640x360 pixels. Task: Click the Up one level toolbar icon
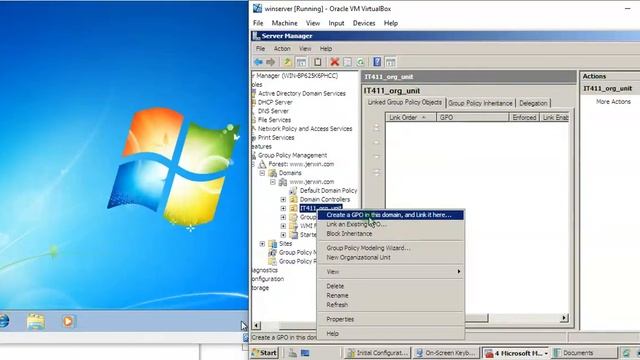coord(287,62)
